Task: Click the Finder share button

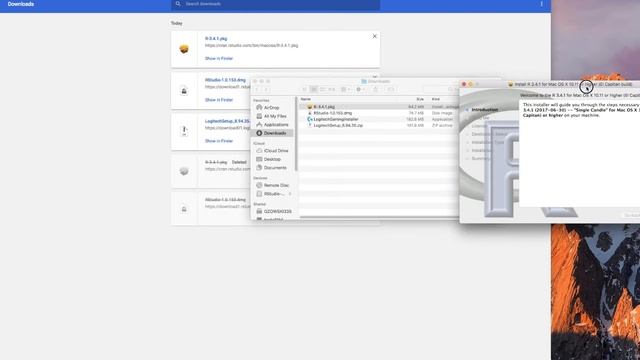Action: click(376, 89)
